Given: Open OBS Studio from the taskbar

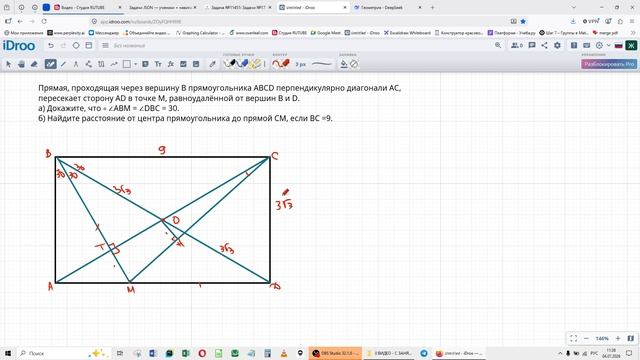Looking at the screenshot, I should (x=335, y=353).
